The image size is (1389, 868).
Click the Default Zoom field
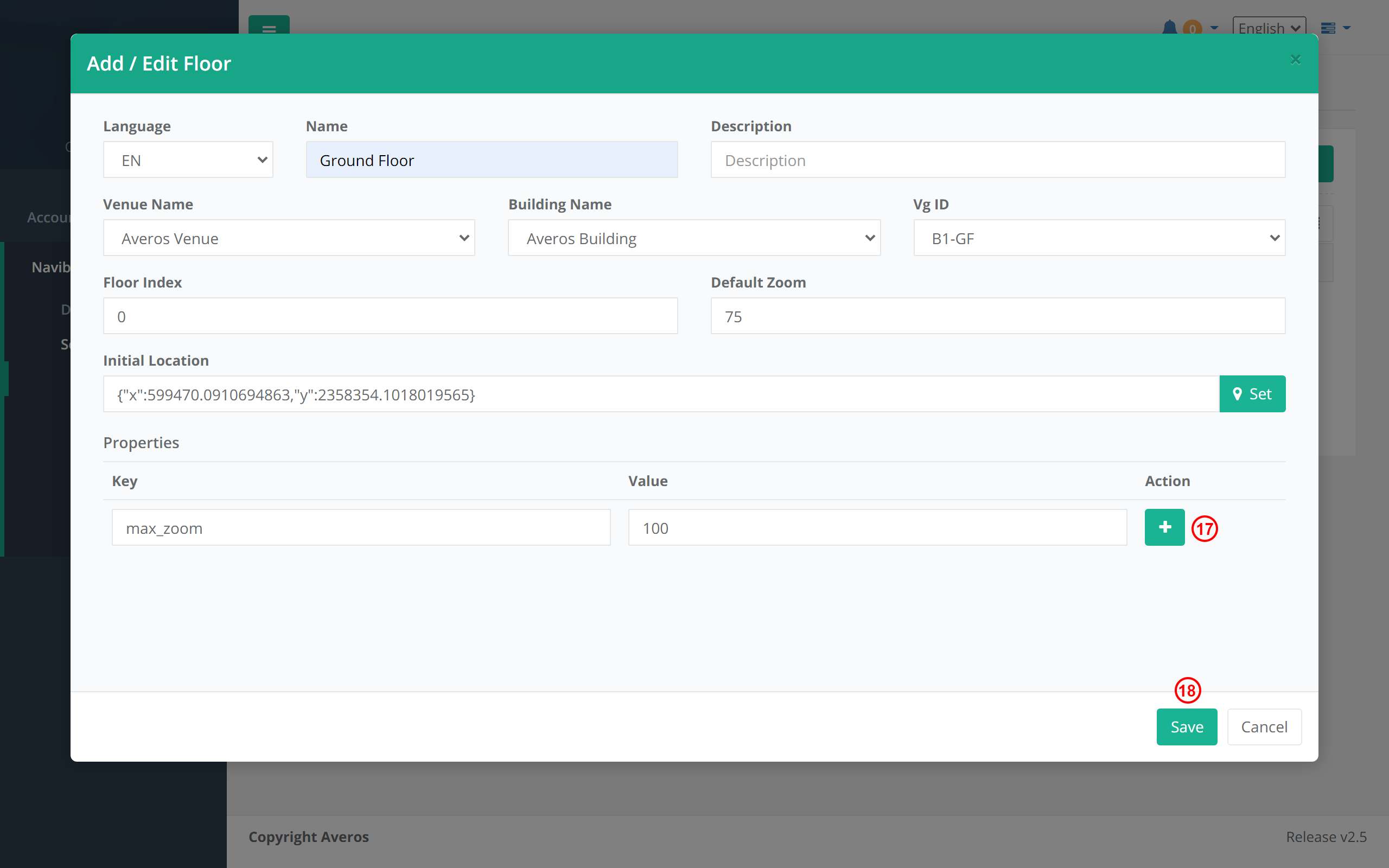click(x=998, y=316)
